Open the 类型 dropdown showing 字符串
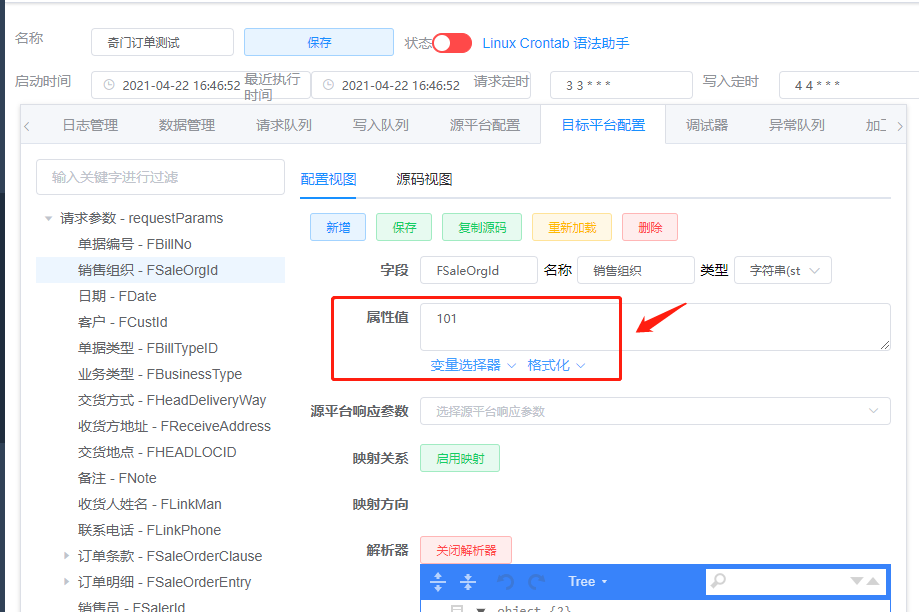Viewport: 919px width, 612px height. point(782,270)
